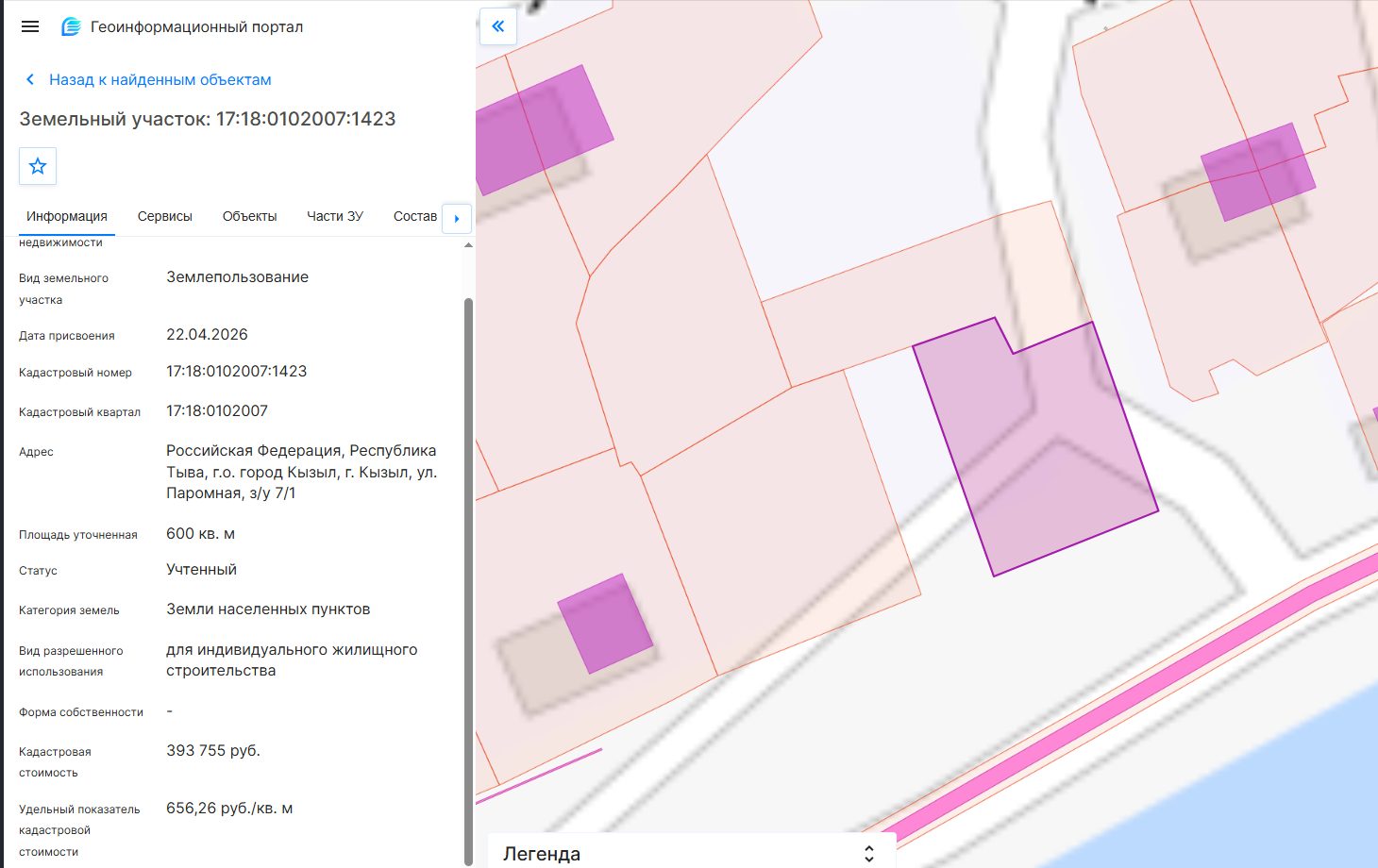Click the land category 'Земли населенных пунктов'

268,609
